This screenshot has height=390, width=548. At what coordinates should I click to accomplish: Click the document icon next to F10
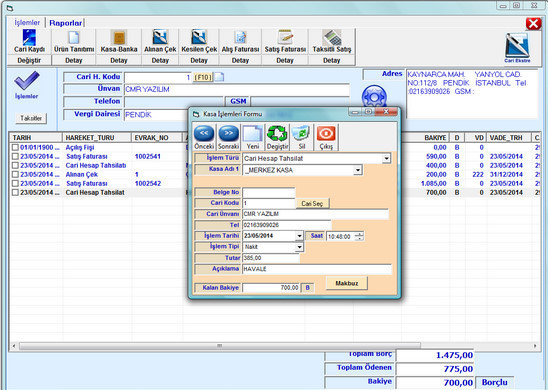[x=219, y=77]
